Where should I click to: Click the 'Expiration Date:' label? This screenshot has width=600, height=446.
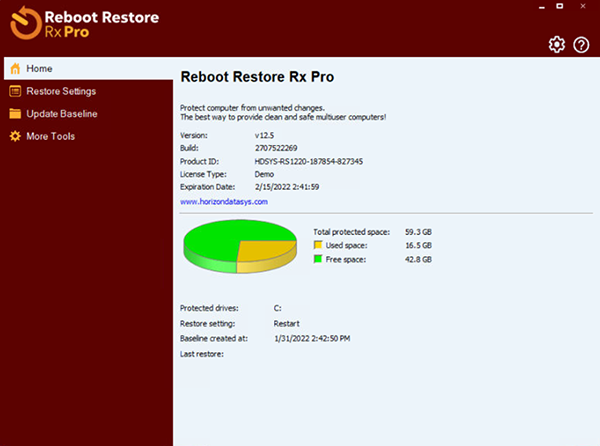point(207,187)
